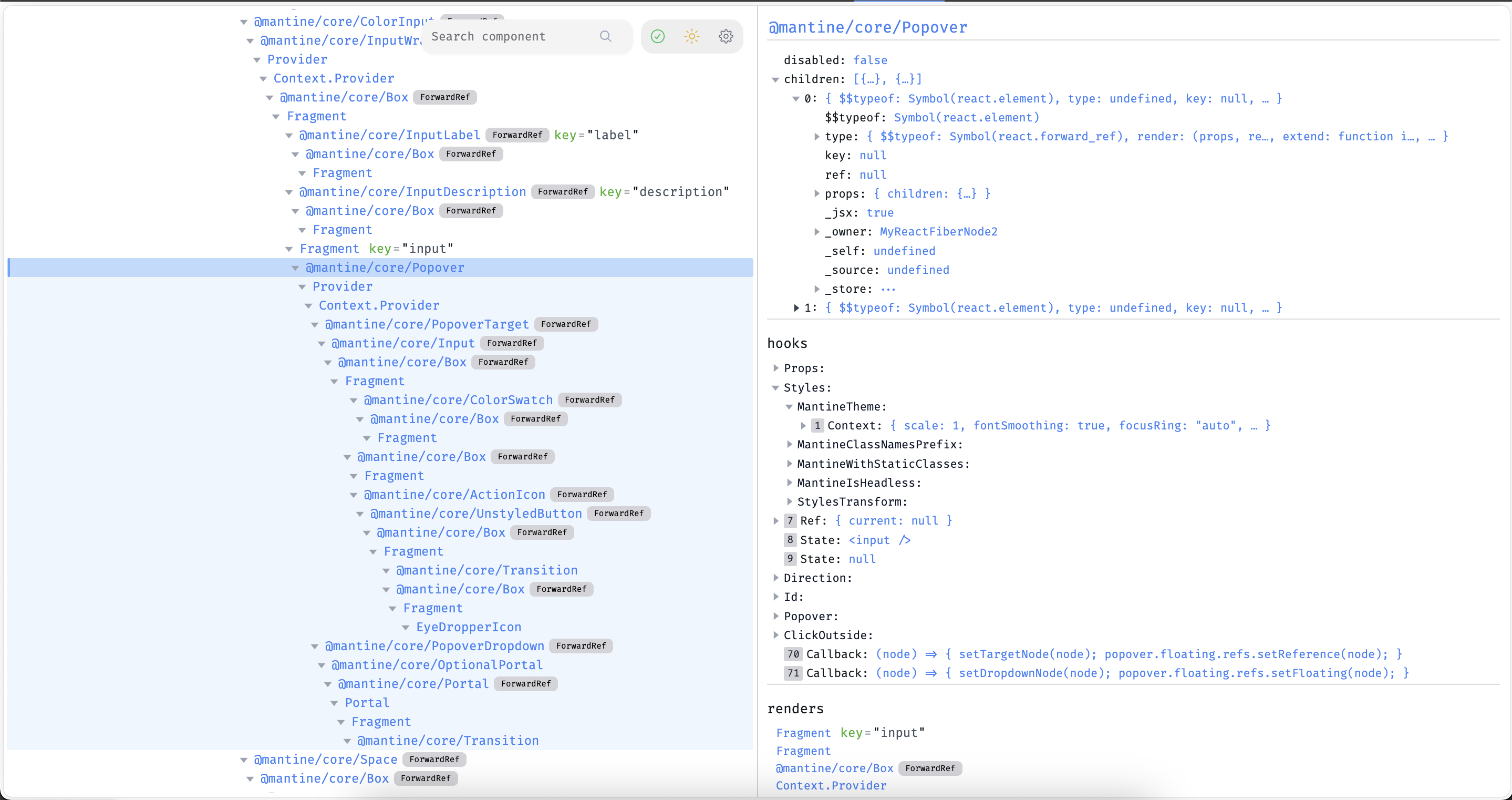Click the search magnifier icon
The image size is (1512, 800).
(x=605, y=36)
